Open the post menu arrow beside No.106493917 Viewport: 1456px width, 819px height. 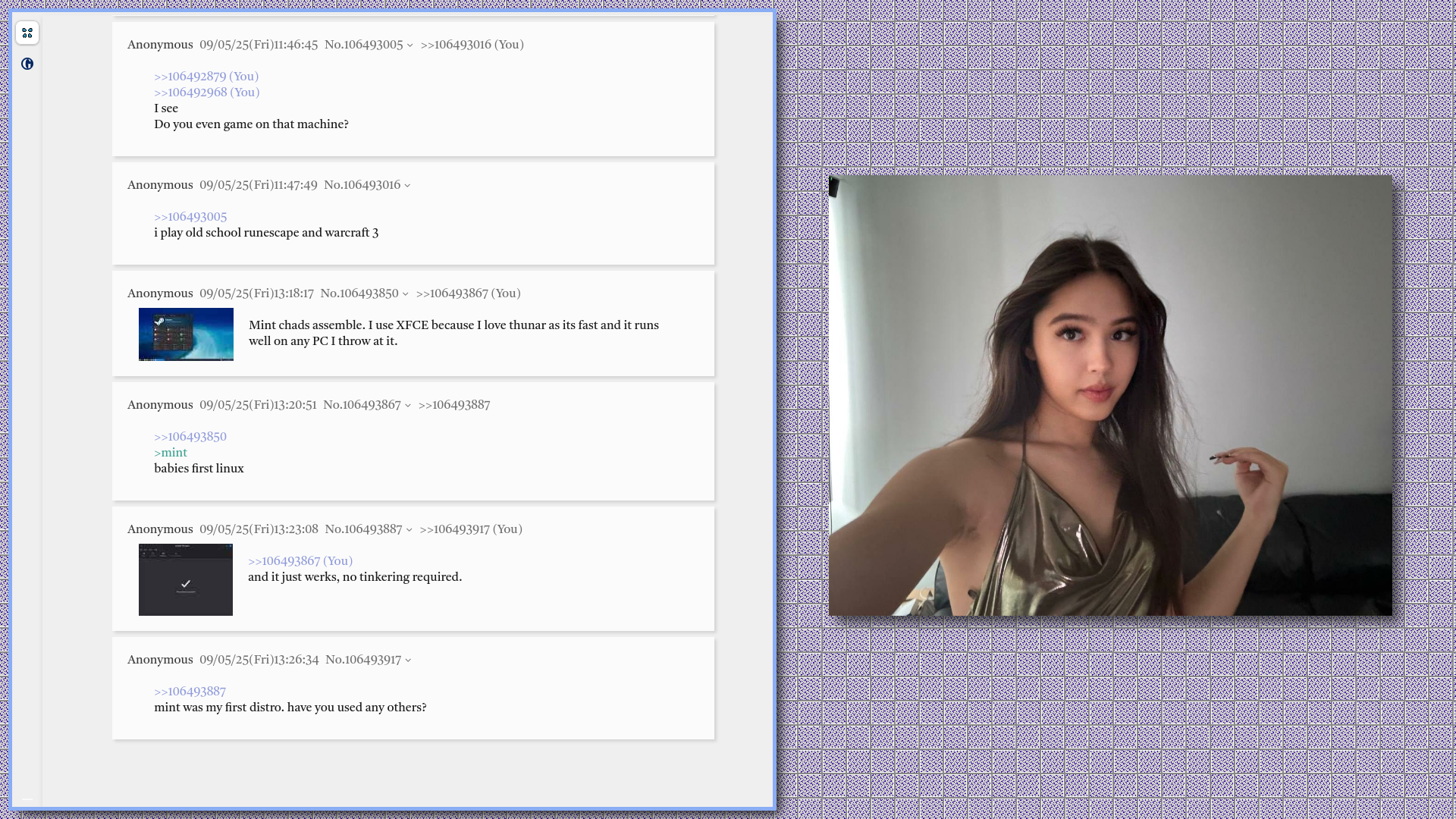click(x=408, y=661)
